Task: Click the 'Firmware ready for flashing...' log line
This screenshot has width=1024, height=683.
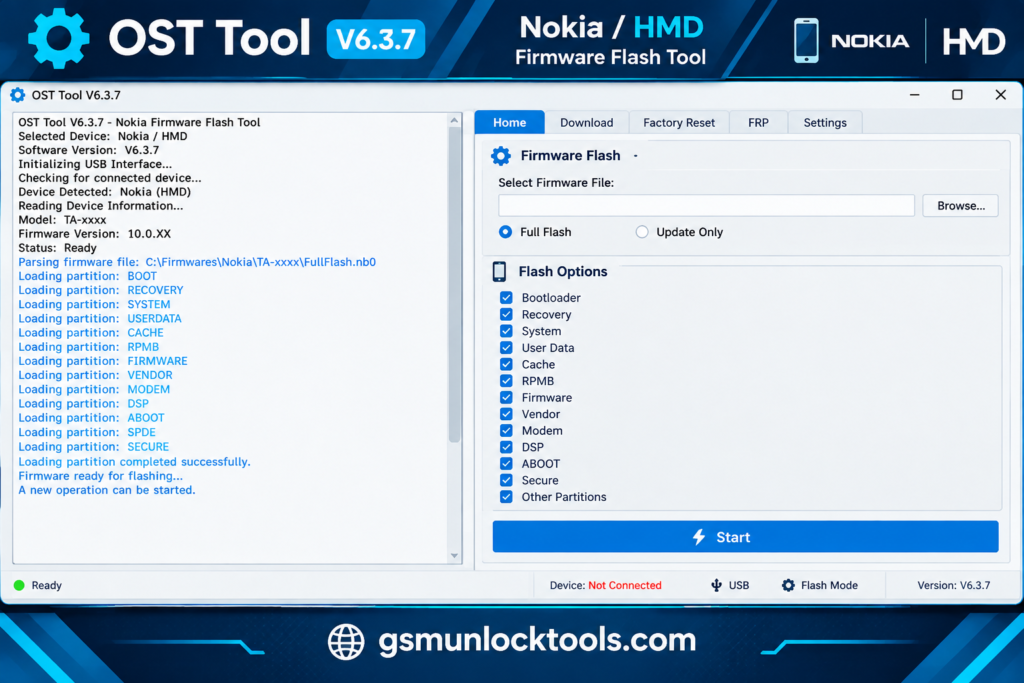Action: pos(101,476)
